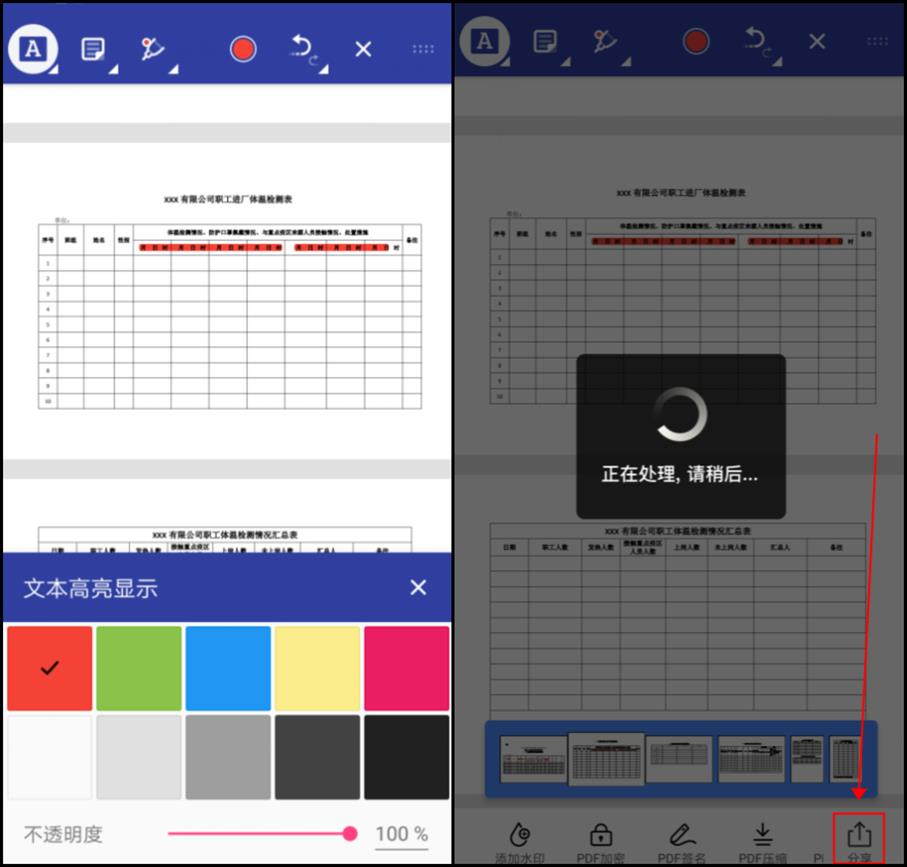Tap the dotted grip handle, right toolbar
The width and height of the screenshot is (907, 867).
click(877, 41)
